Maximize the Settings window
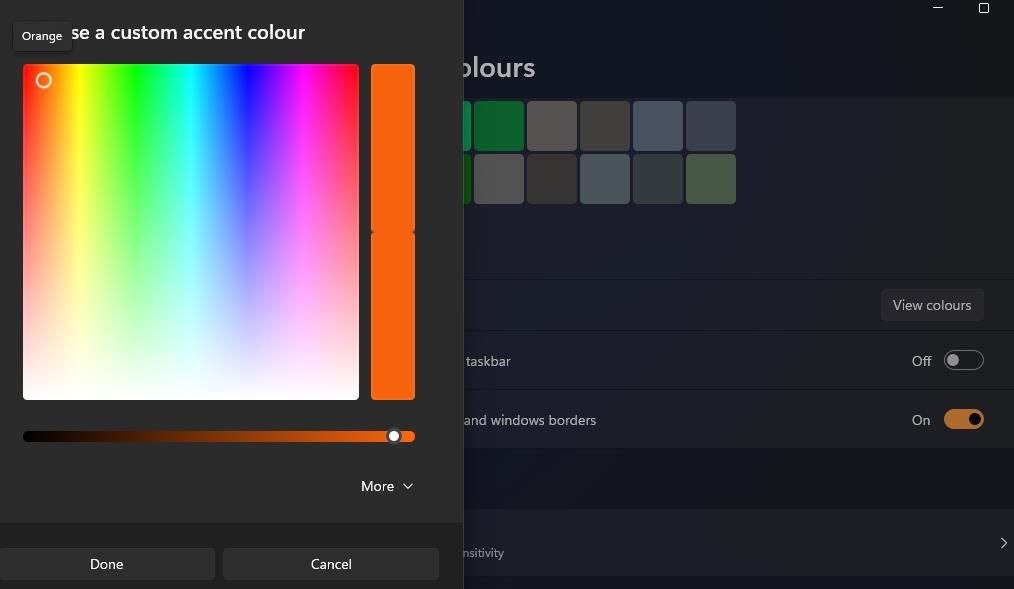The image size is (1014, 589). tap(984, 8)
